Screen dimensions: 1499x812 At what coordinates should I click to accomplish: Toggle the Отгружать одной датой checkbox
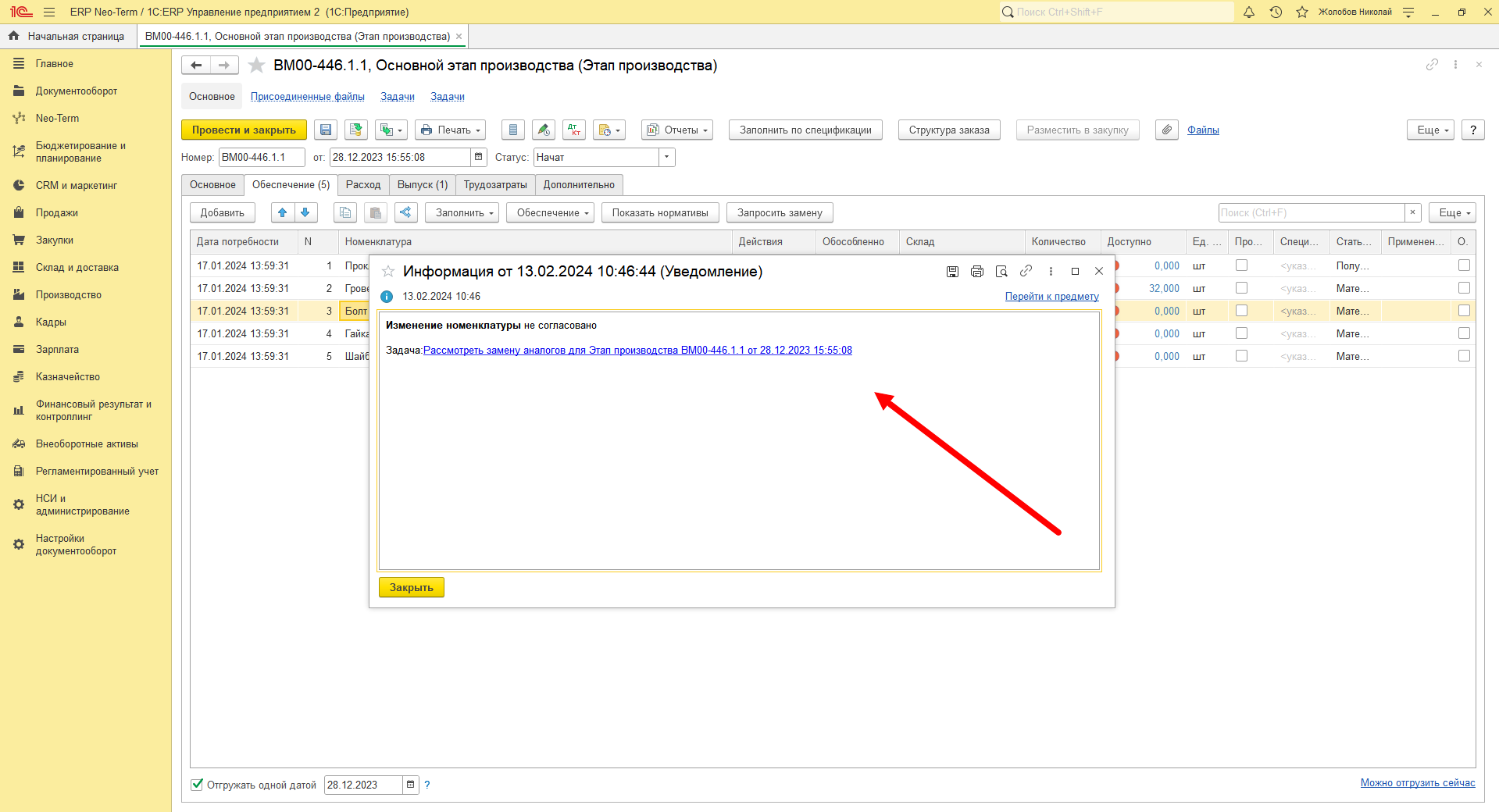198,785
